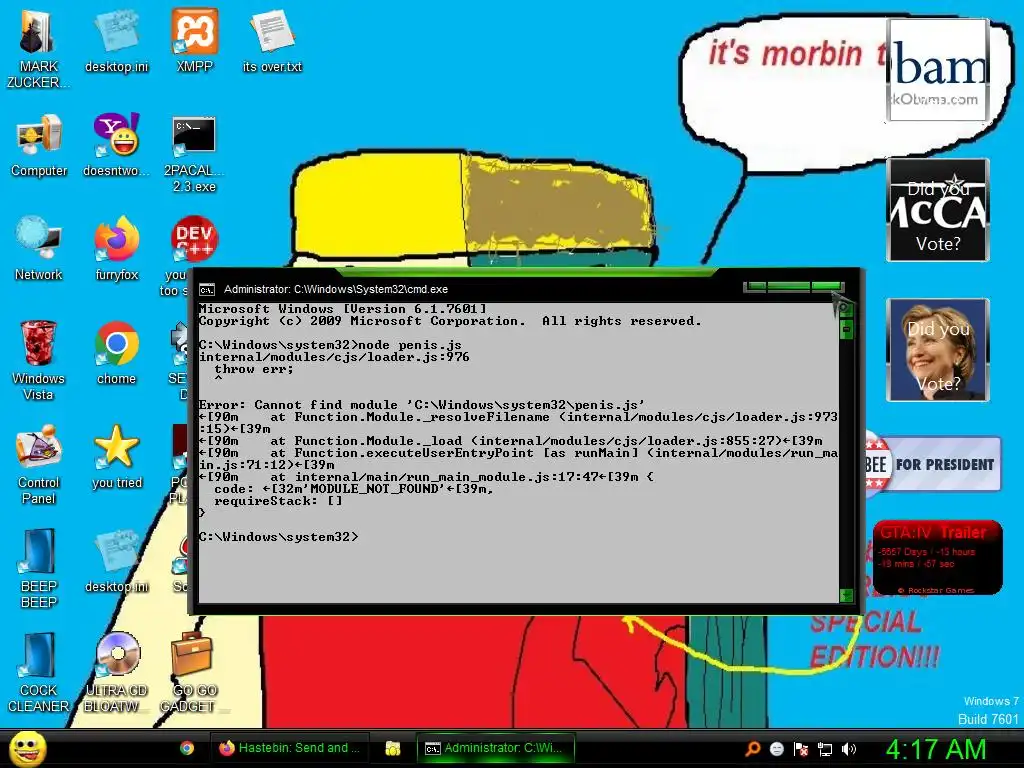Click the smiley-face Start button

[27, 748]
